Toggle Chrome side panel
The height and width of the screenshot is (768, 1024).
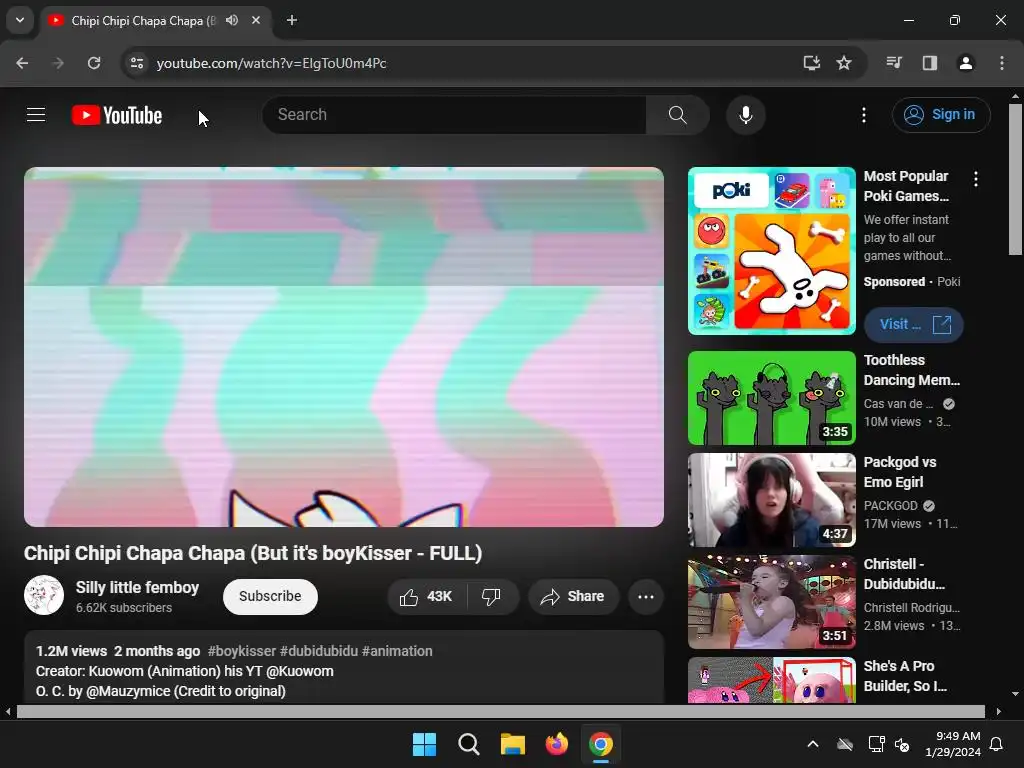coord(929,63)
